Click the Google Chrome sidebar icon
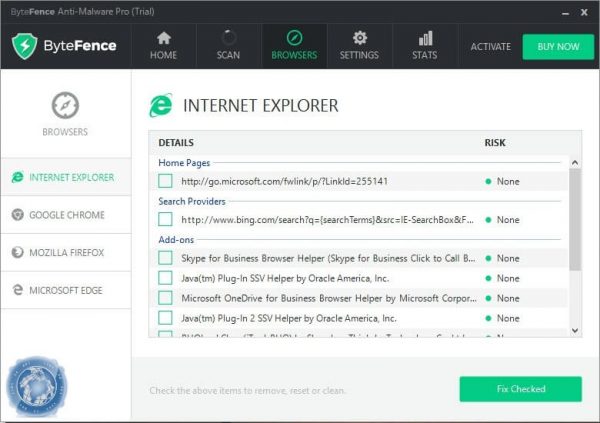 point(18,215)
